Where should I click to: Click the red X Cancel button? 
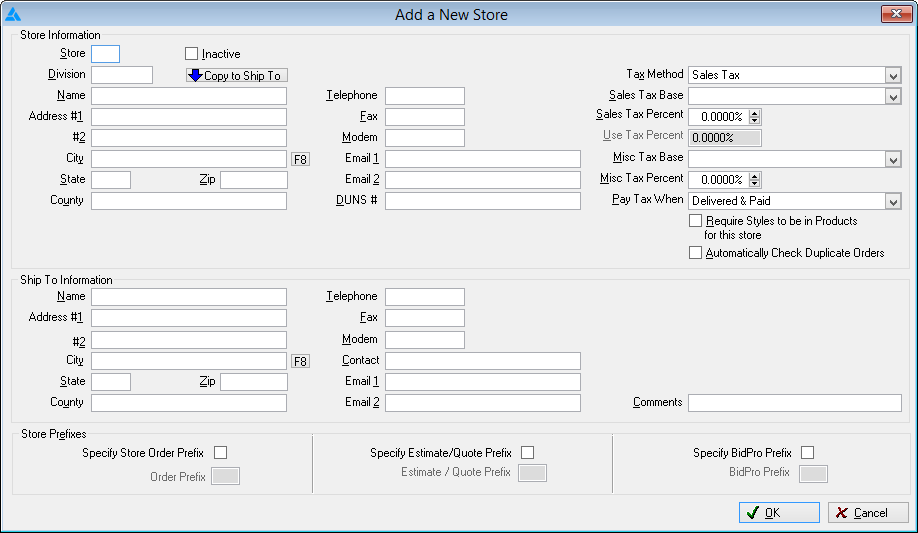[x=868, y=512]
